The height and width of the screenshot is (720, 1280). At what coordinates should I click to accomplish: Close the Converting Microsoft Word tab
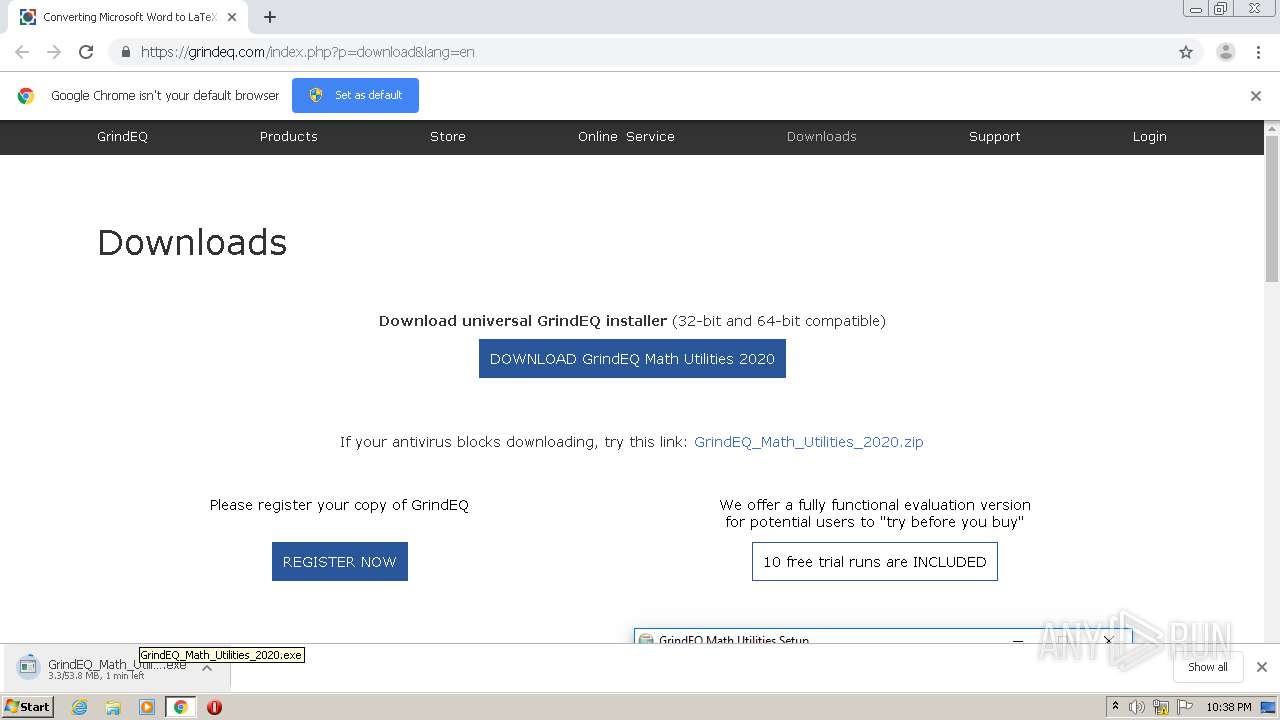[232, 17]
